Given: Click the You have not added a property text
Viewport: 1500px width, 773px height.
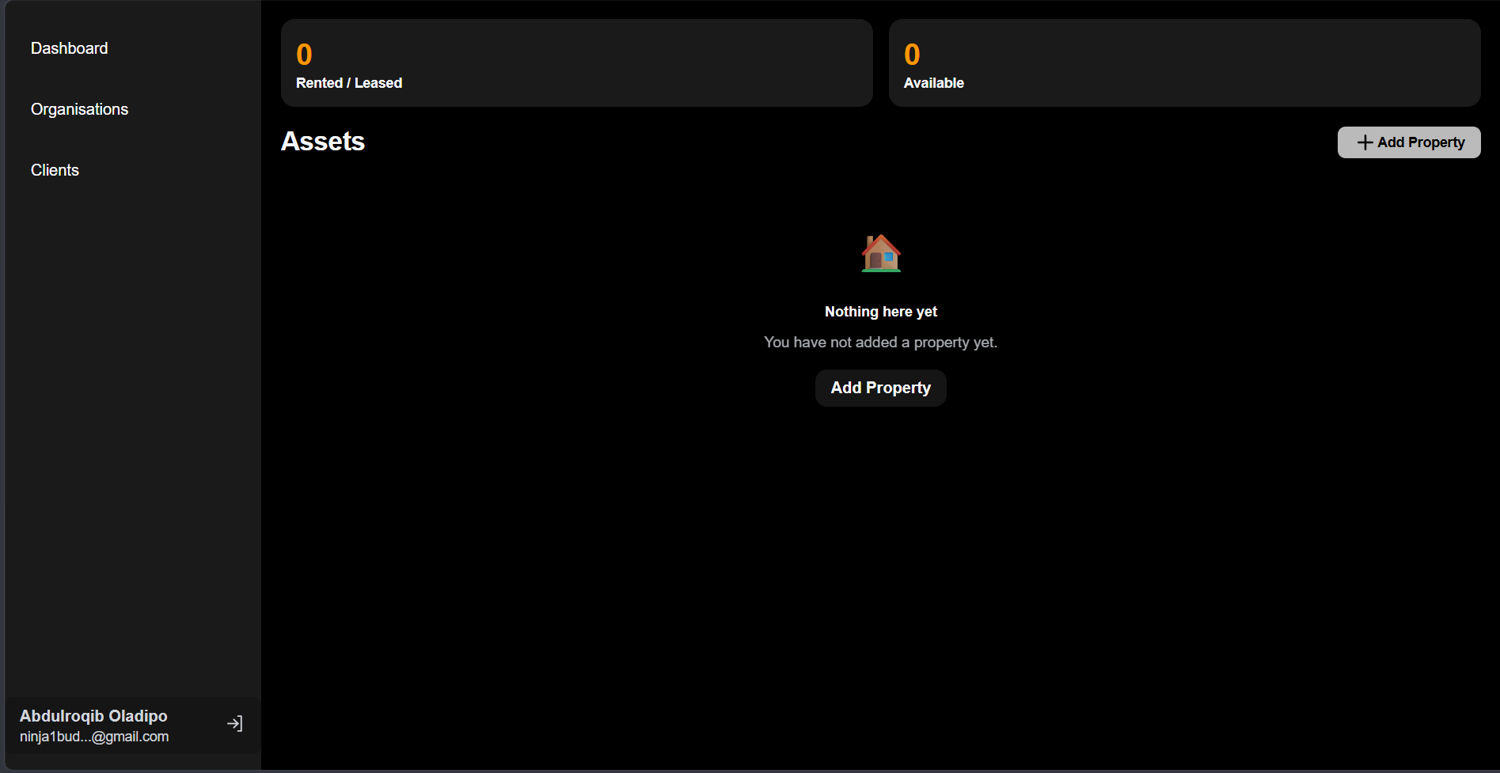Looking at the screenshot, I should tap(881, 342).
